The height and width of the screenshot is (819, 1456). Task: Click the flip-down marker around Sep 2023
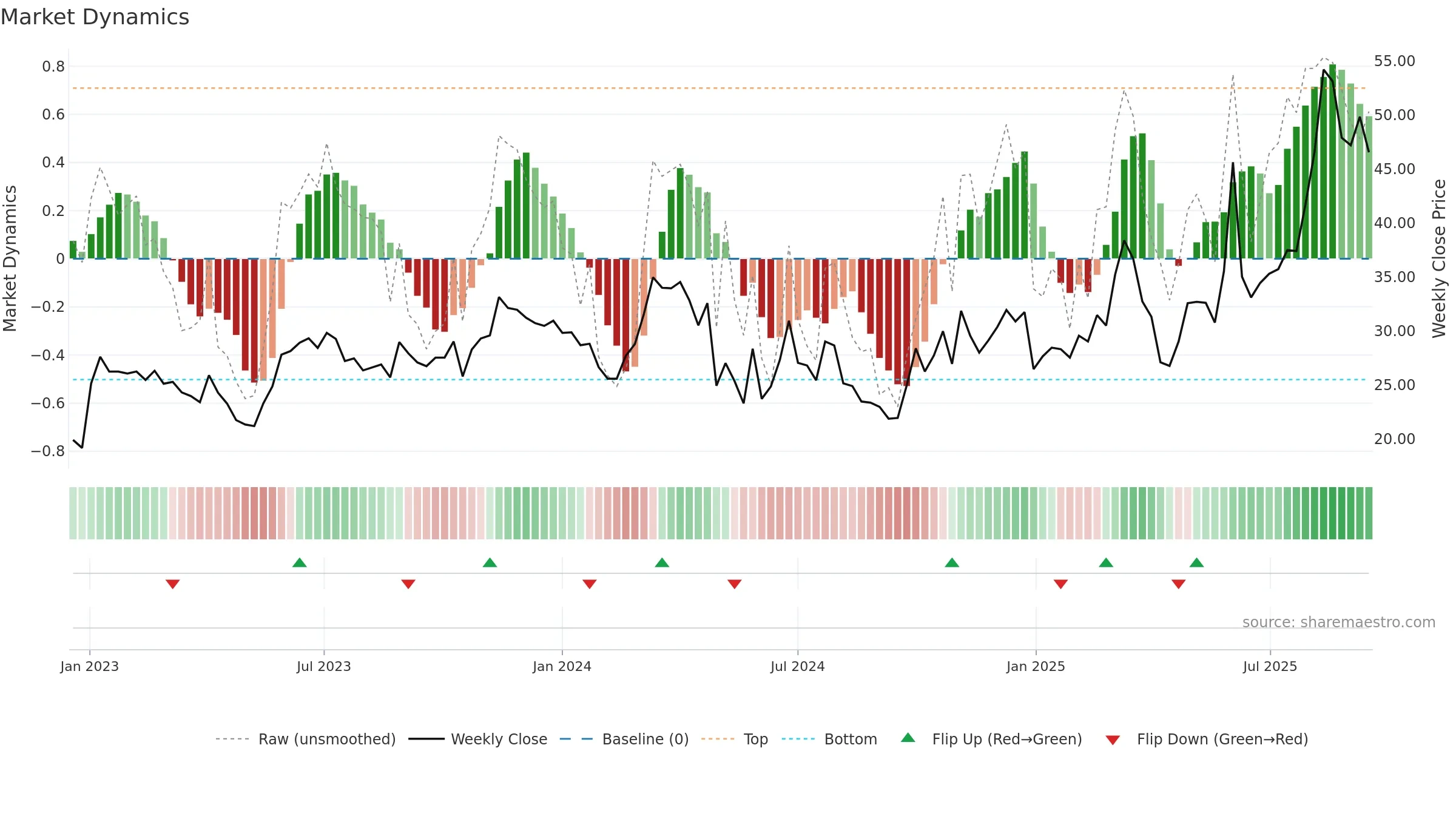[x=408, y=584]
